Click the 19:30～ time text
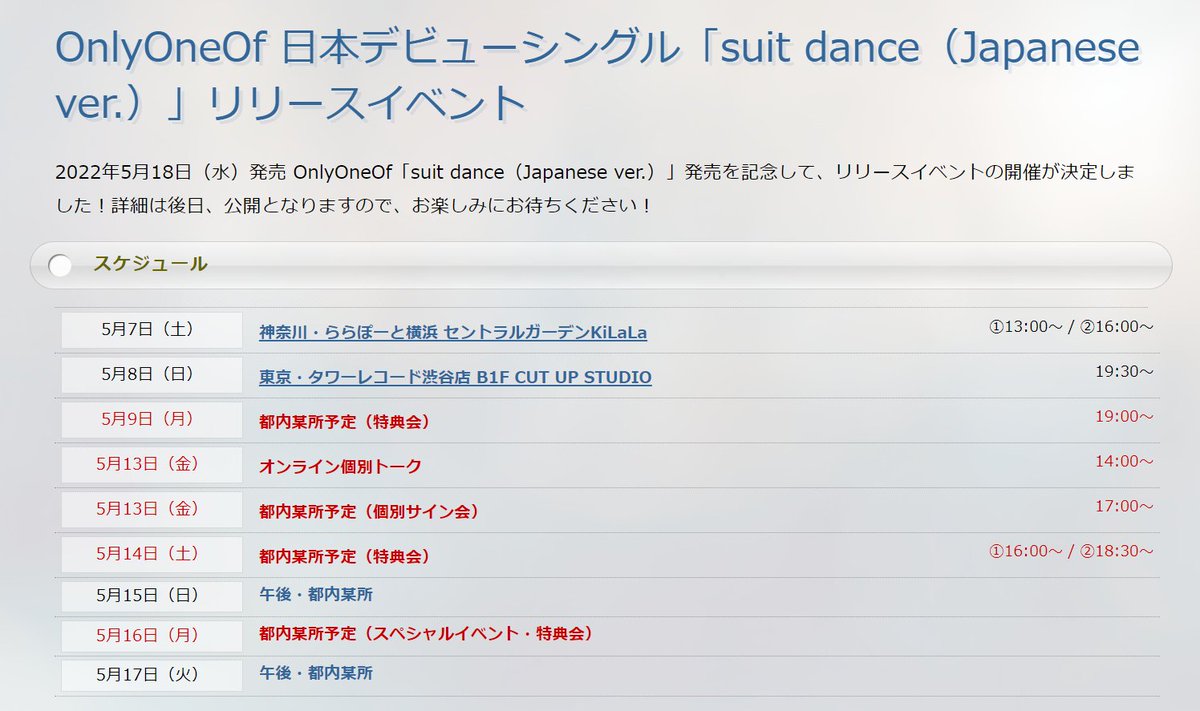This screenshot has height=711, width=1200. tap(1125, 371)
